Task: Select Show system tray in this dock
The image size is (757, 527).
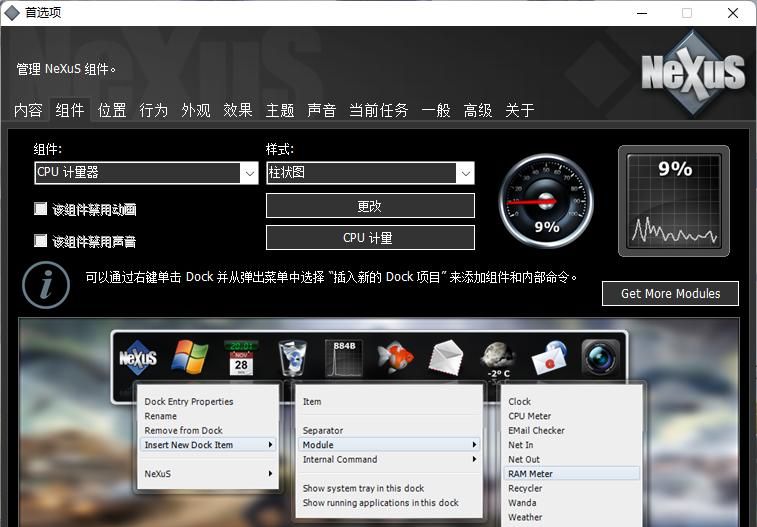Action: 364,488
